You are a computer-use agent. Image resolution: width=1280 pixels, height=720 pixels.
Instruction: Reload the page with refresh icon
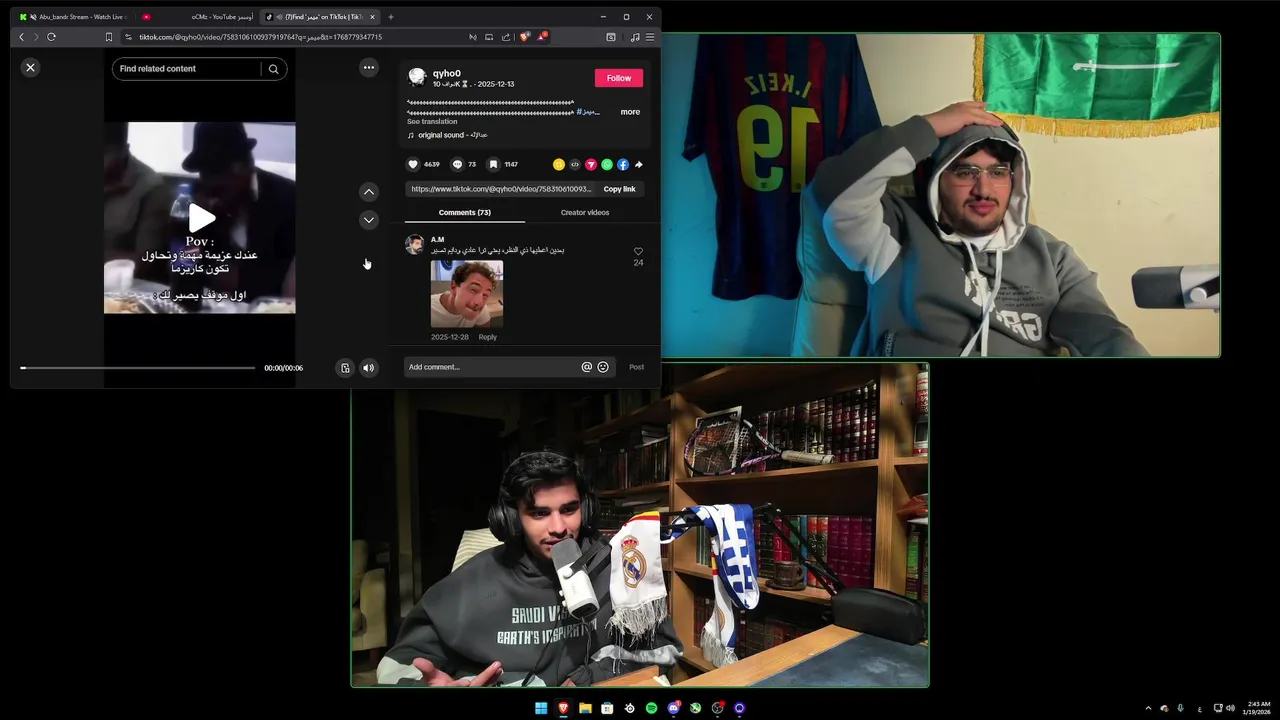51,37
